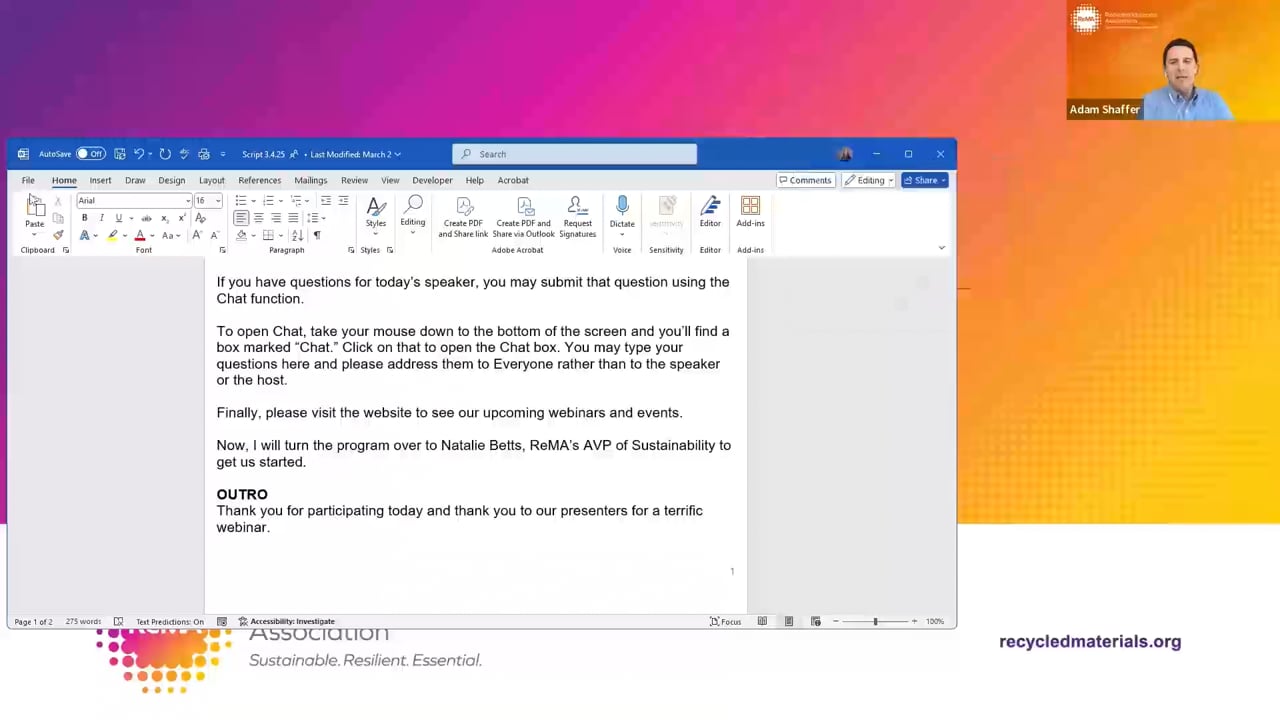
Task: Open the Add-ins button
Action: pyautogui.click(x=750, y=212)
